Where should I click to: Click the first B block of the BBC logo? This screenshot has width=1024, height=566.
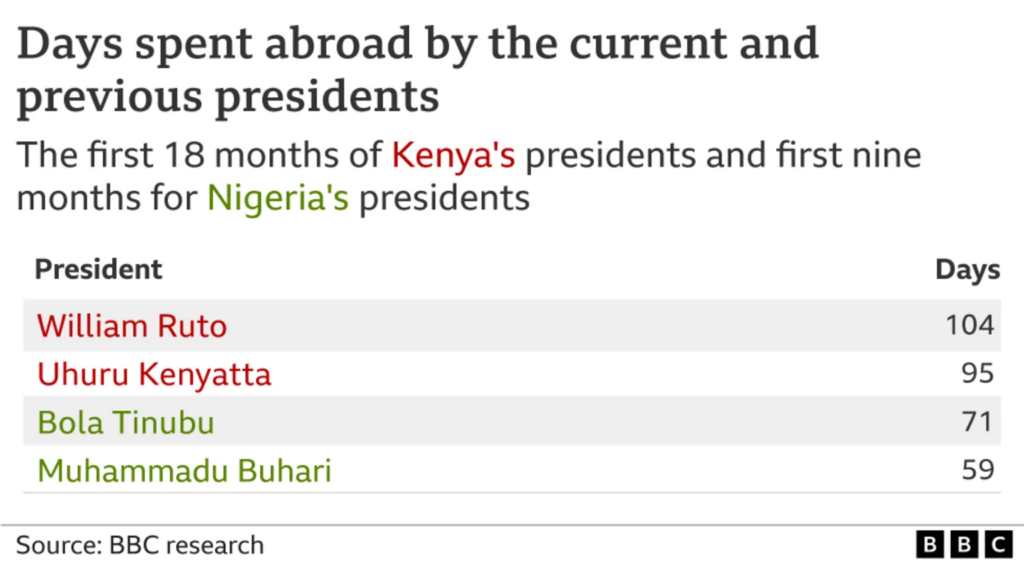coord(930,545)
